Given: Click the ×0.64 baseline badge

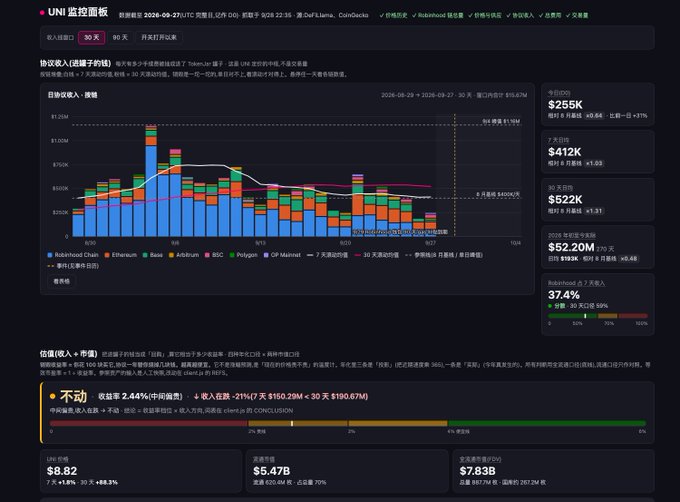Looking at the screenshot, I should [x=594, y=116].
